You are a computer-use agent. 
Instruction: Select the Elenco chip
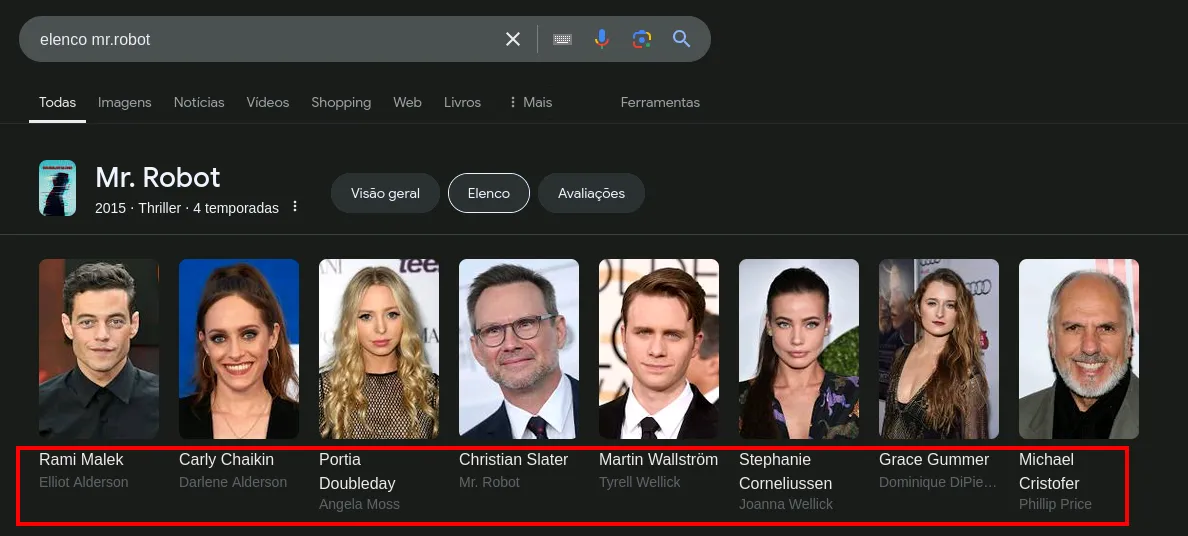pyautogui.click(x=489, y=193)
